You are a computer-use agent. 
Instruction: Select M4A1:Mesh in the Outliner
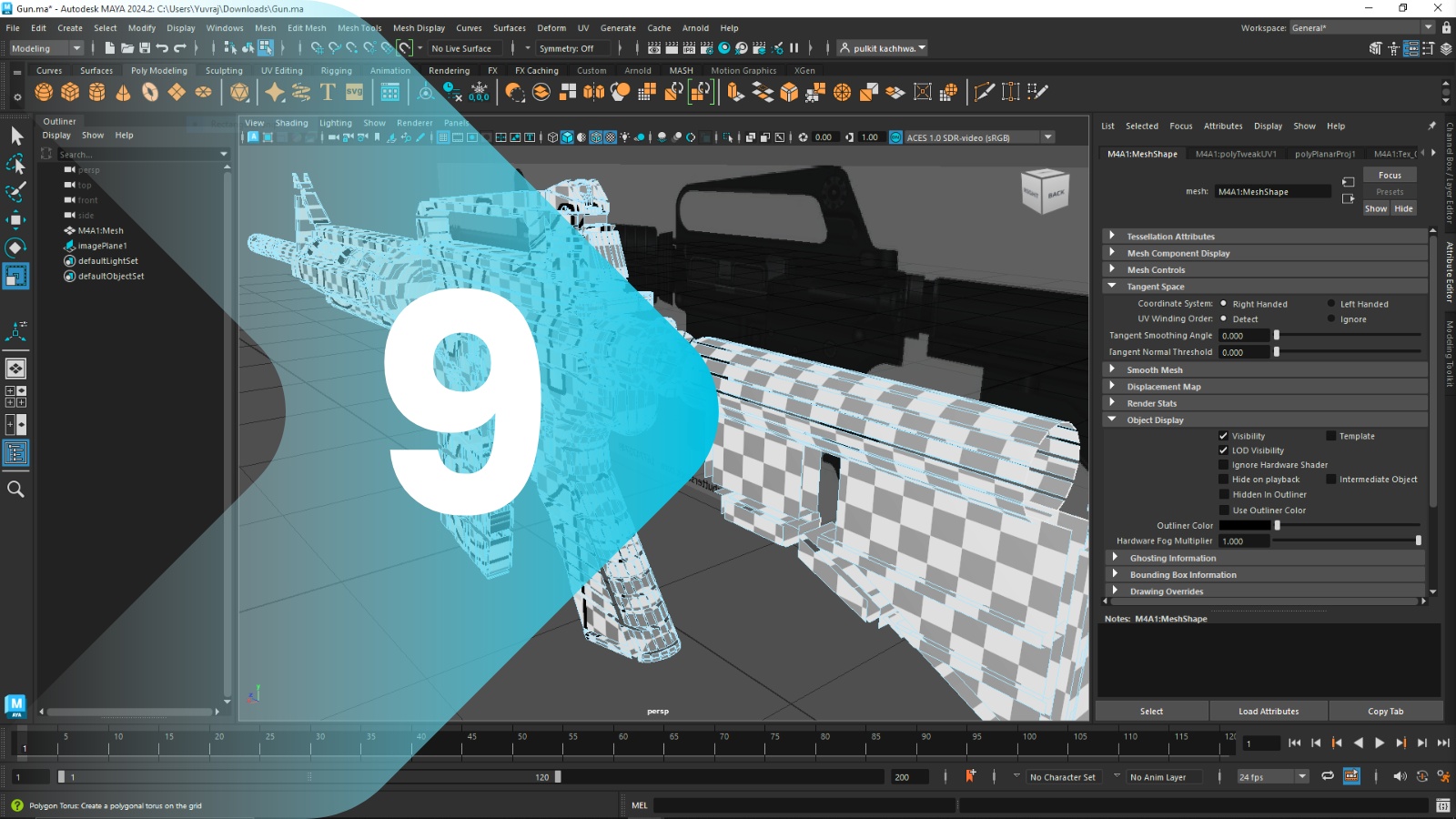click(x=100, y=231)
